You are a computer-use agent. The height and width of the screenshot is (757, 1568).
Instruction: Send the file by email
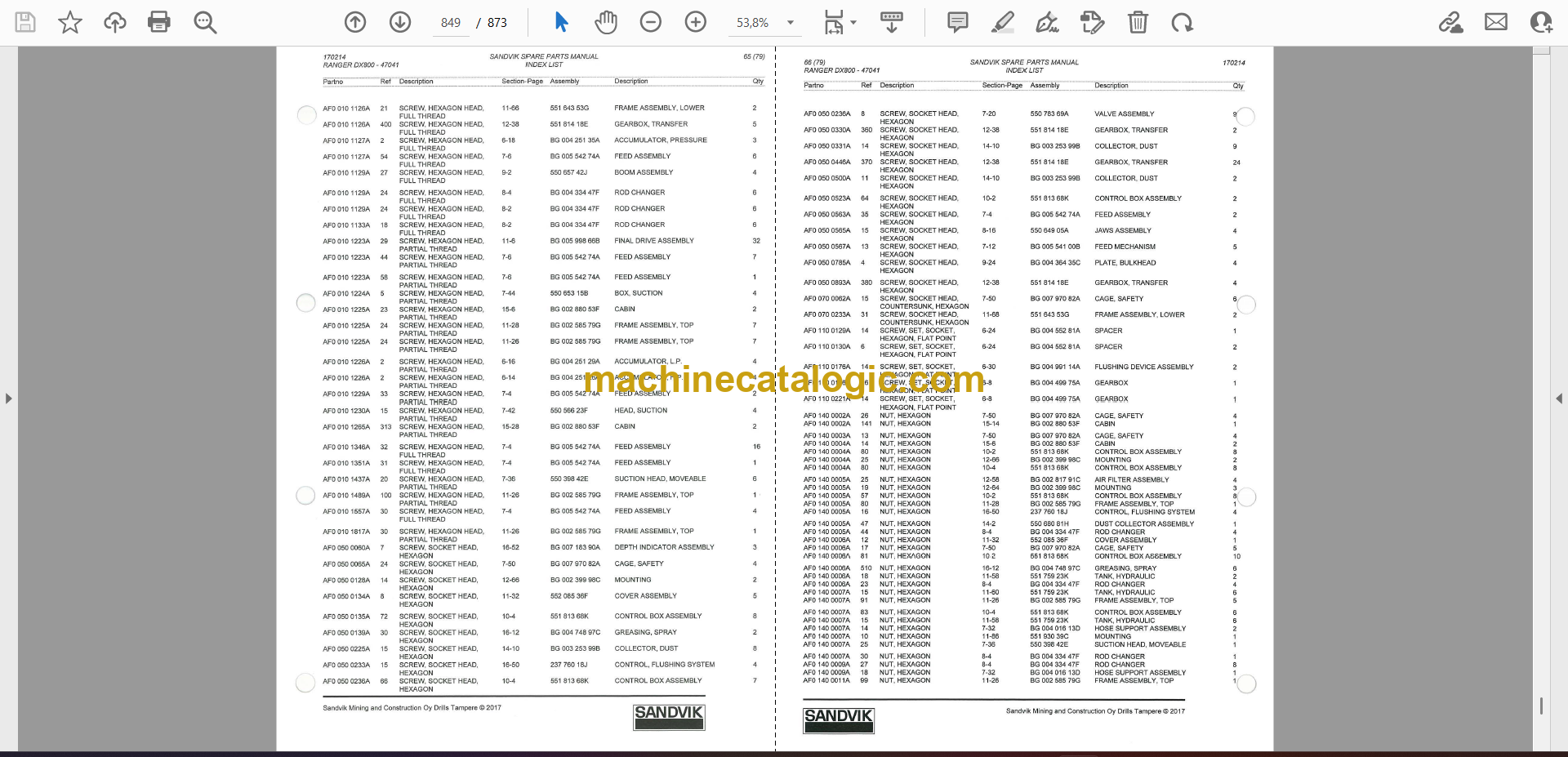pyautogui.click(x=1496, y=22)
